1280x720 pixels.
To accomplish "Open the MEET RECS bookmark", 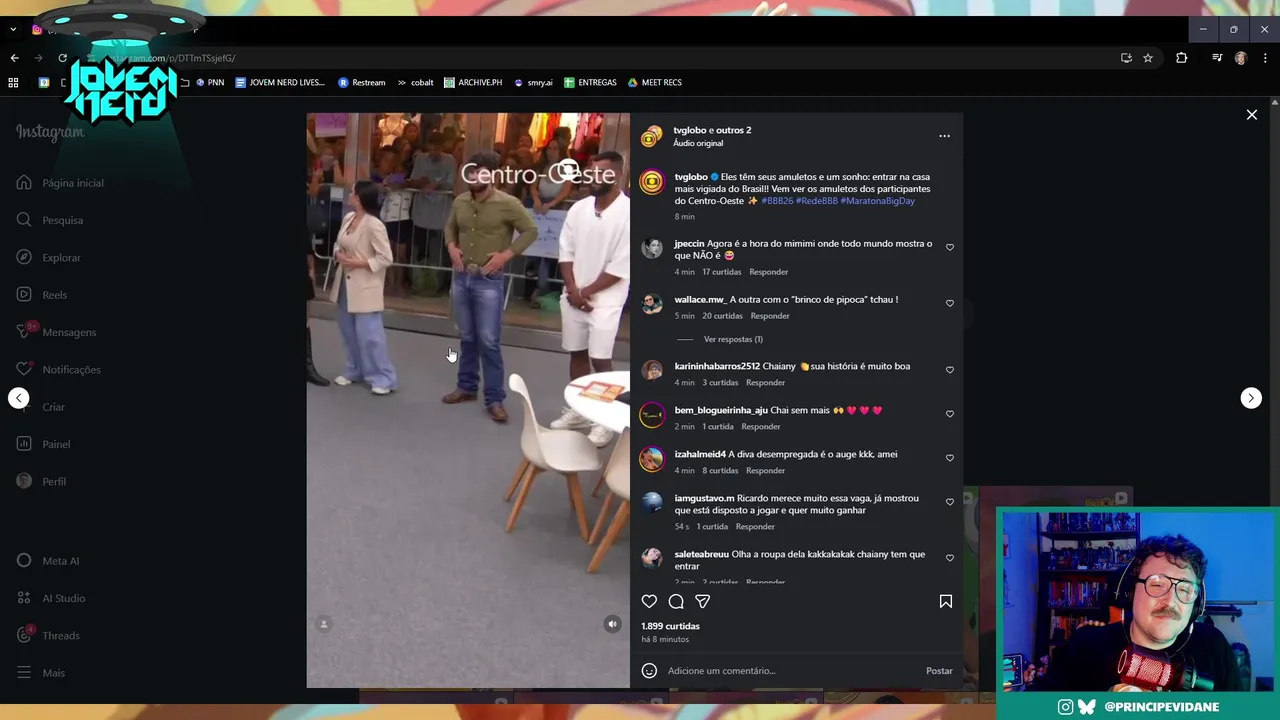I will click(654, 83).
